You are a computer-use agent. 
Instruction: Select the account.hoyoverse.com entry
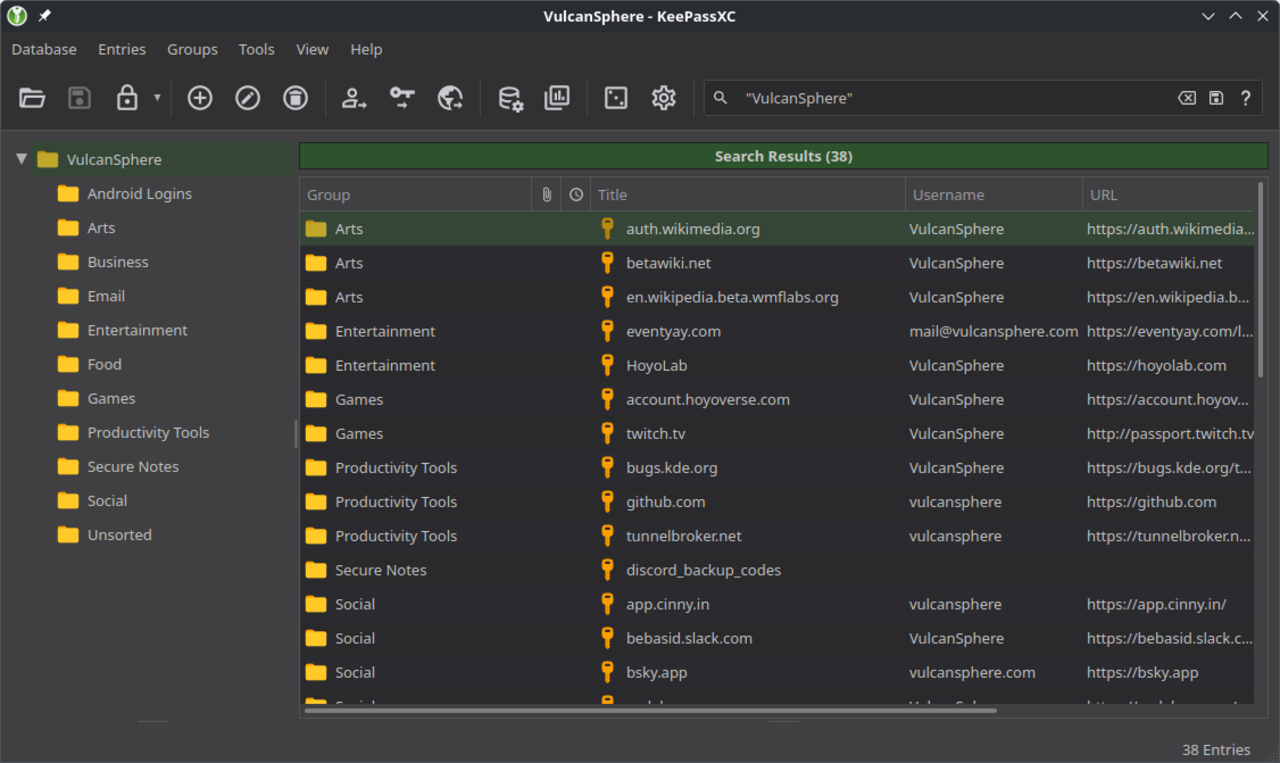pos(777,399)
